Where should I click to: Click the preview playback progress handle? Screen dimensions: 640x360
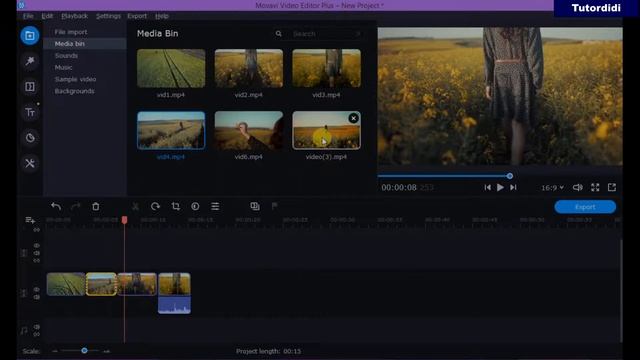point(510,176)
